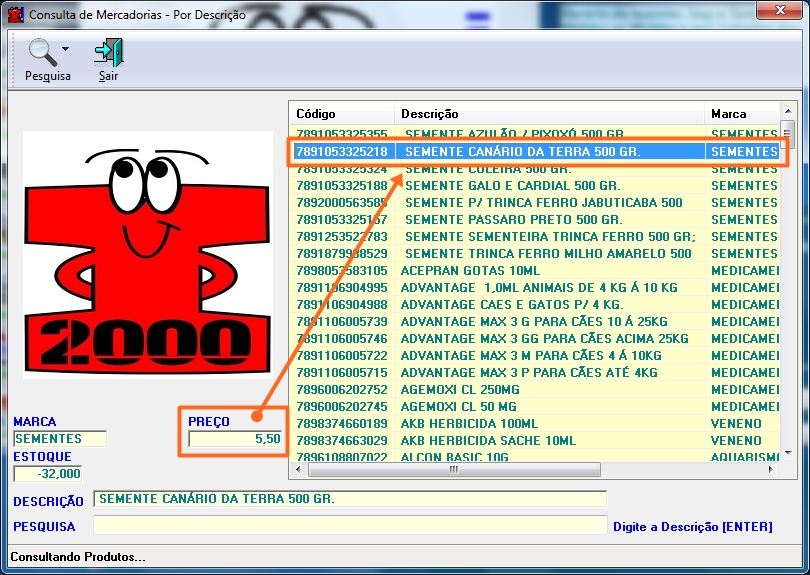This screenshot has width=810, height=575.
Task: Click the Pesquisa magnifier icon
Action: coord(42,52)
